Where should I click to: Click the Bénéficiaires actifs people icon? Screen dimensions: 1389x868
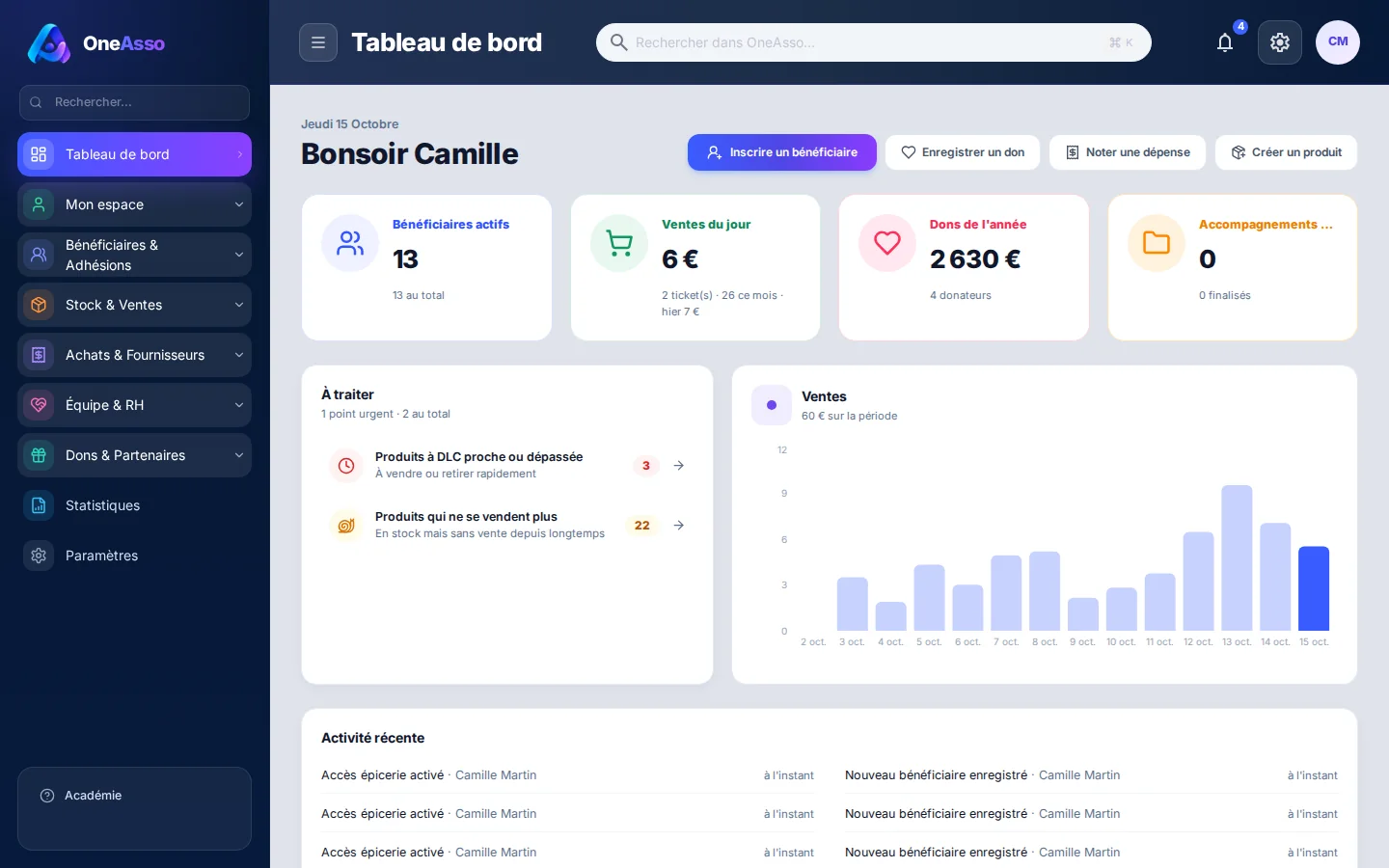click(350, 243)
